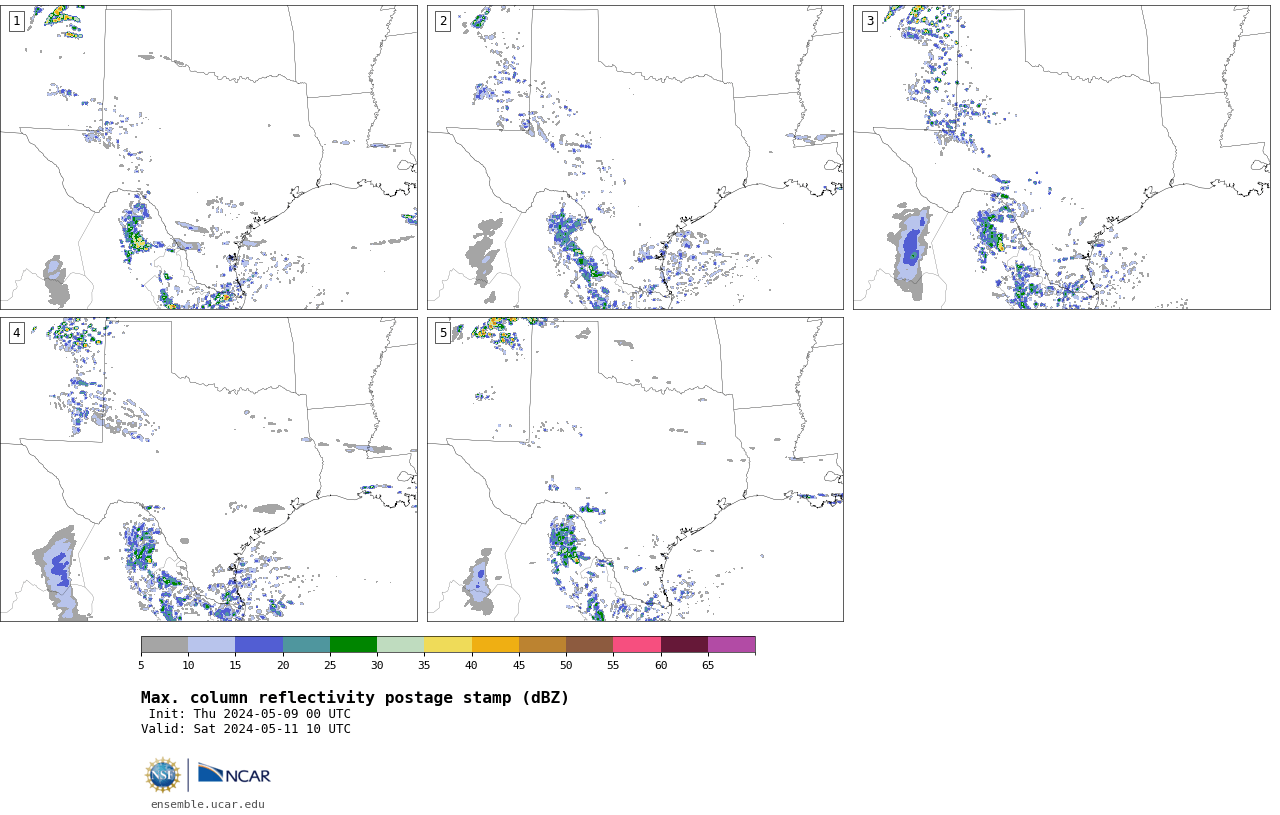Click the panel number label '1'
The height and width of the screenshot is (815, 1280).
point(17,21)
